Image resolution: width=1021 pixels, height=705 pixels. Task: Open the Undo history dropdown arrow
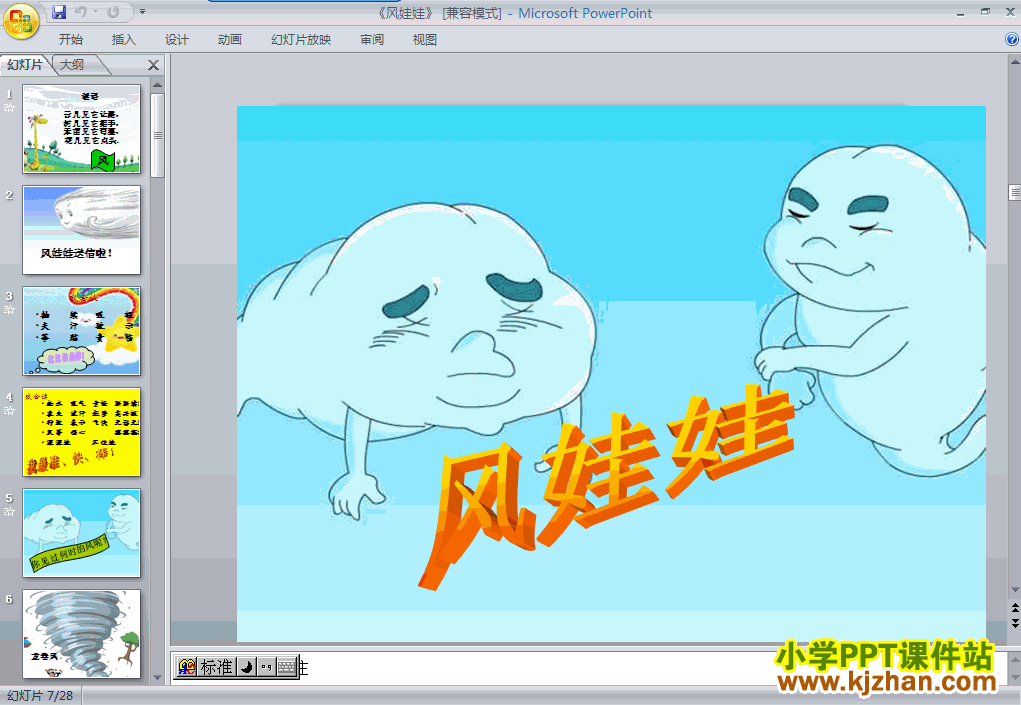click(96, 12)
